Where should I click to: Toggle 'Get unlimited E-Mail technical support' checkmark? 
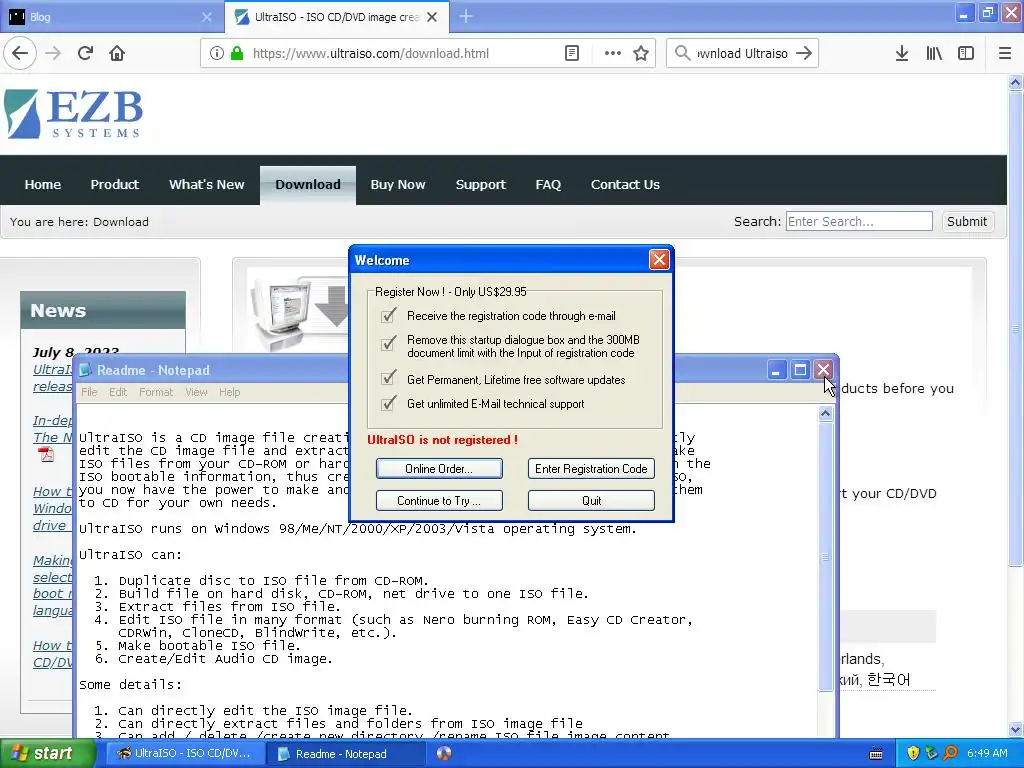point(389,403)
